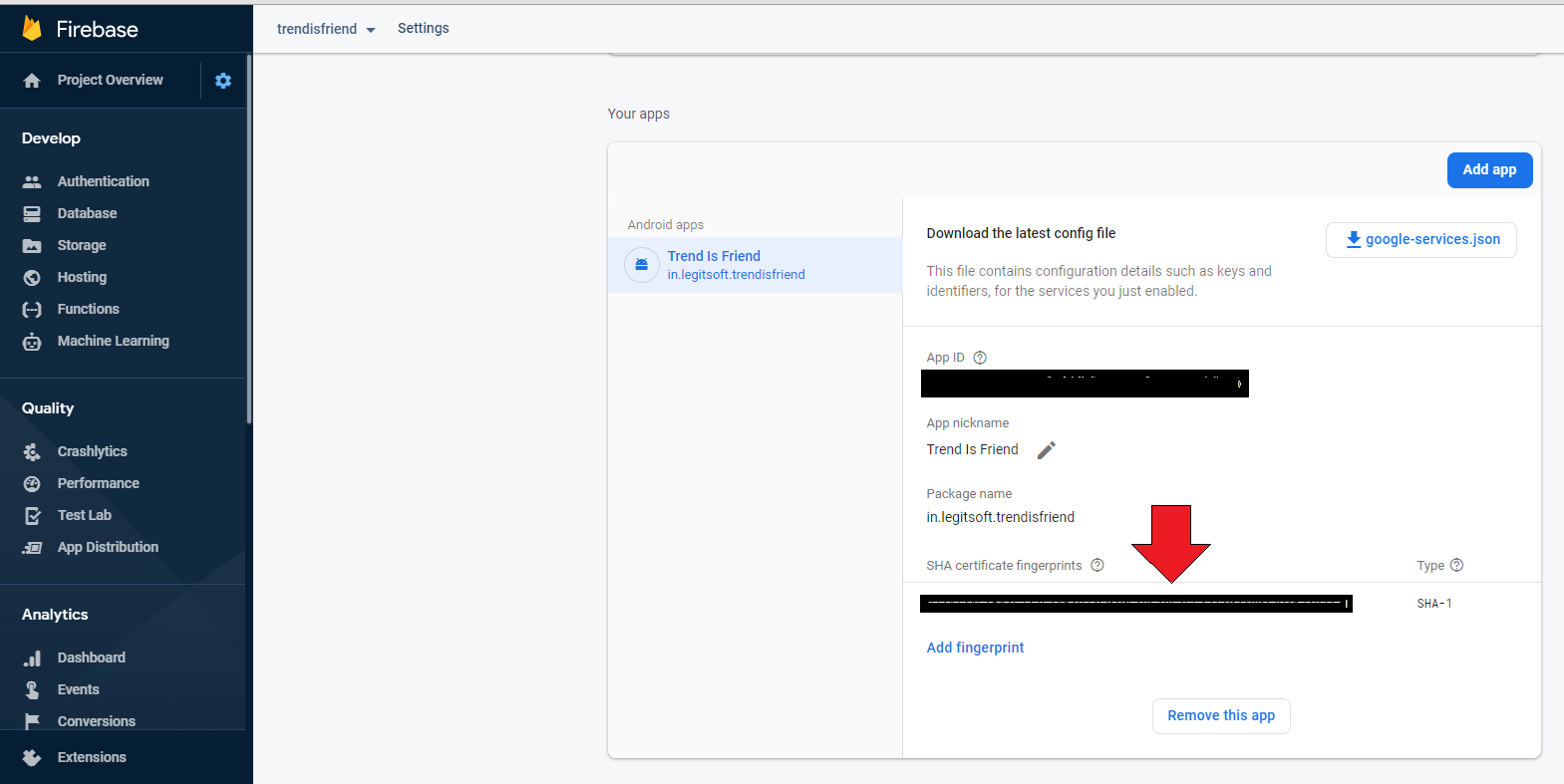Click the Develop section heading
Viewport: 1564px width, 784px height.
(51, 138)
